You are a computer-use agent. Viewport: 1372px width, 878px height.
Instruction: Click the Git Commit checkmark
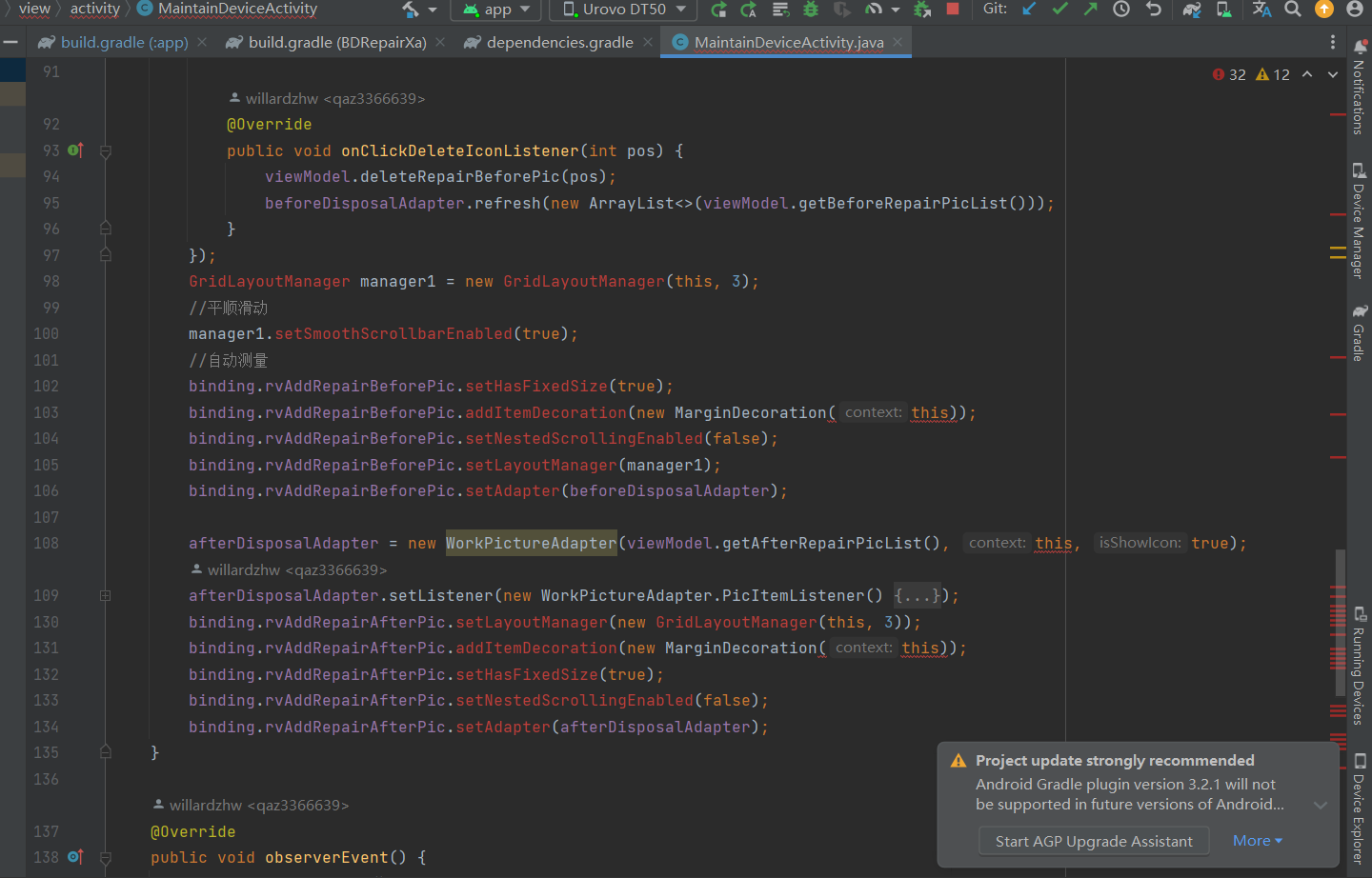tap(1059, 9)
